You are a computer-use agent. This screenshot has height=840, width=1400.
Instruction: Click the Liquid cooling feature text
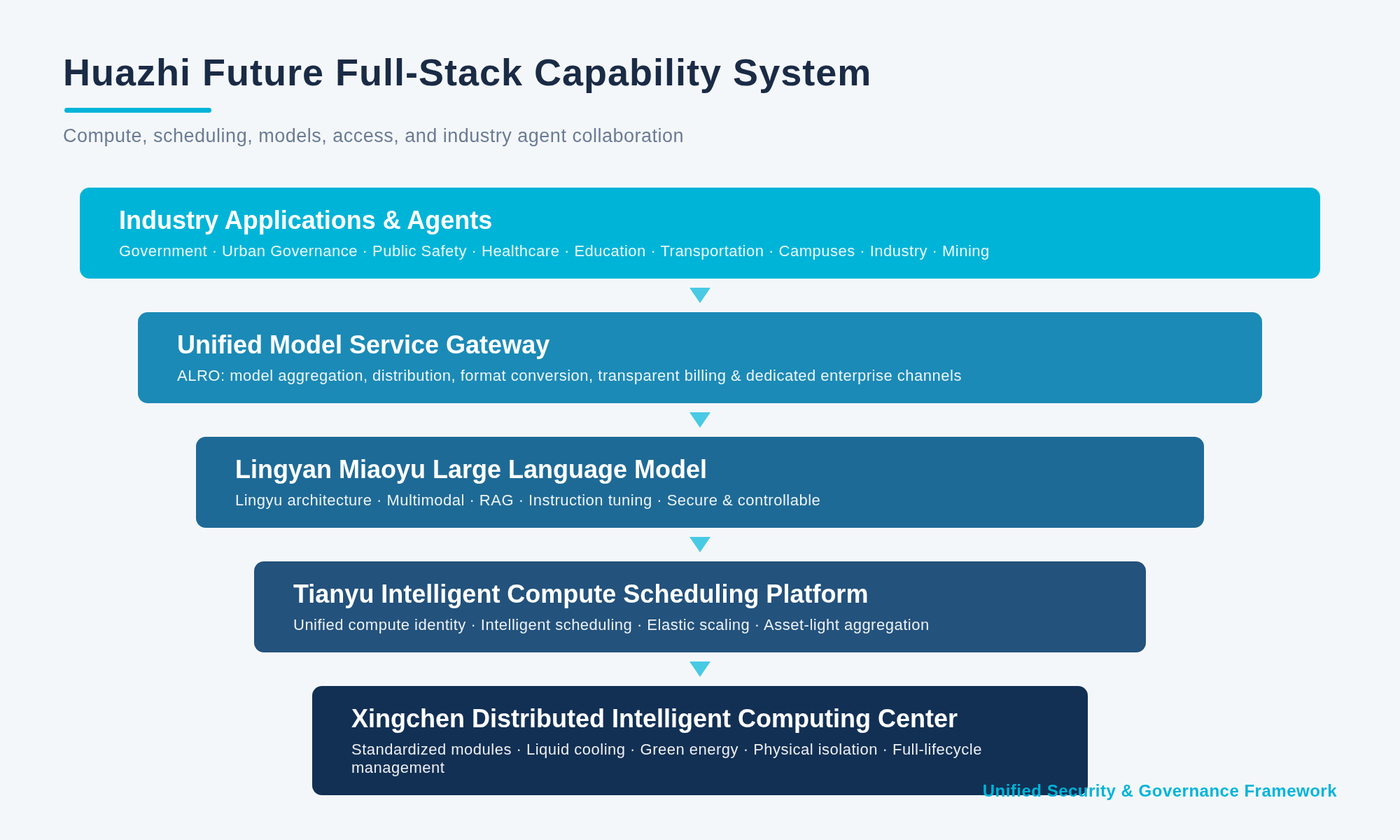point(575,750)
